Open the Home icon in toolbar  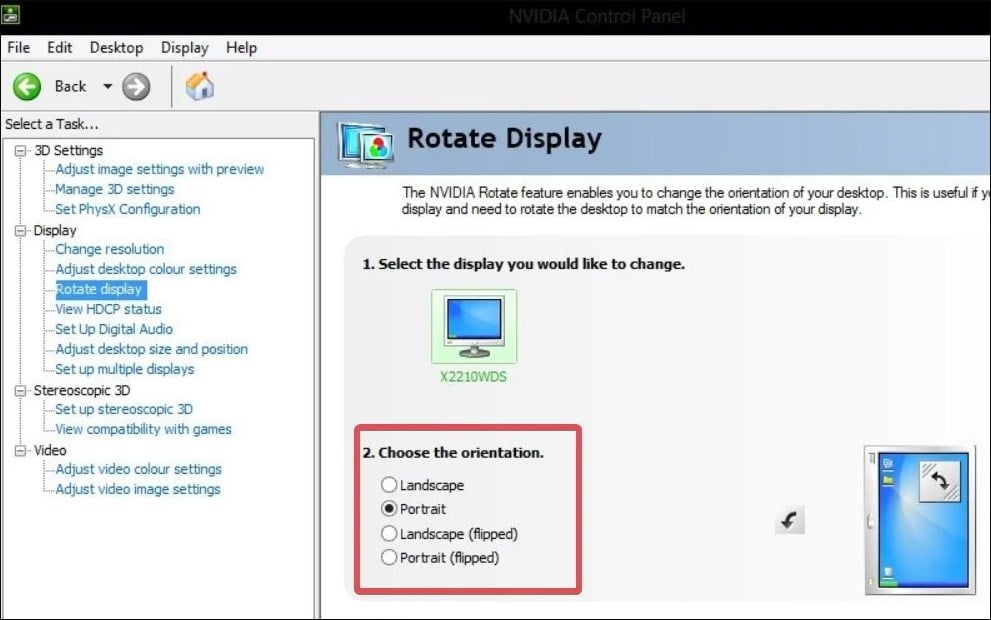tap(200, 86)
